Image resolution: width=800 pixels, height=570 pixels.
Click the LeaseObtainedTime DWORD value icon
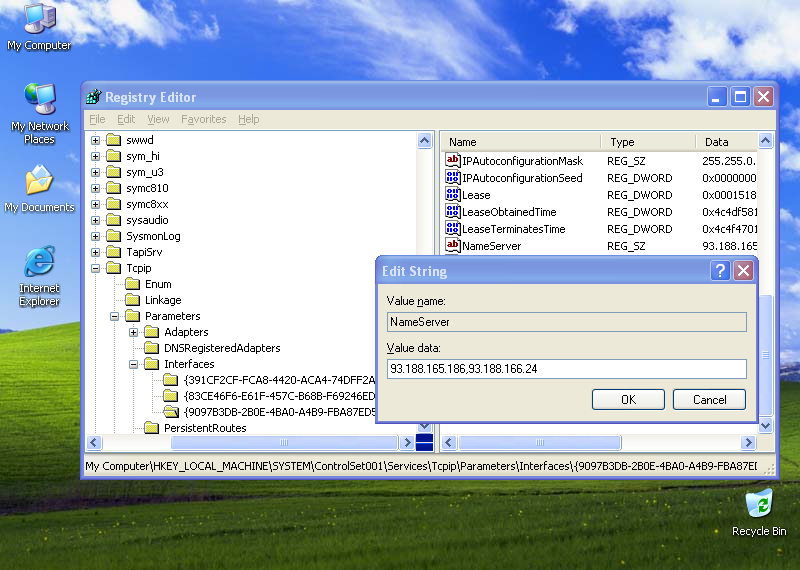(453, 211)
